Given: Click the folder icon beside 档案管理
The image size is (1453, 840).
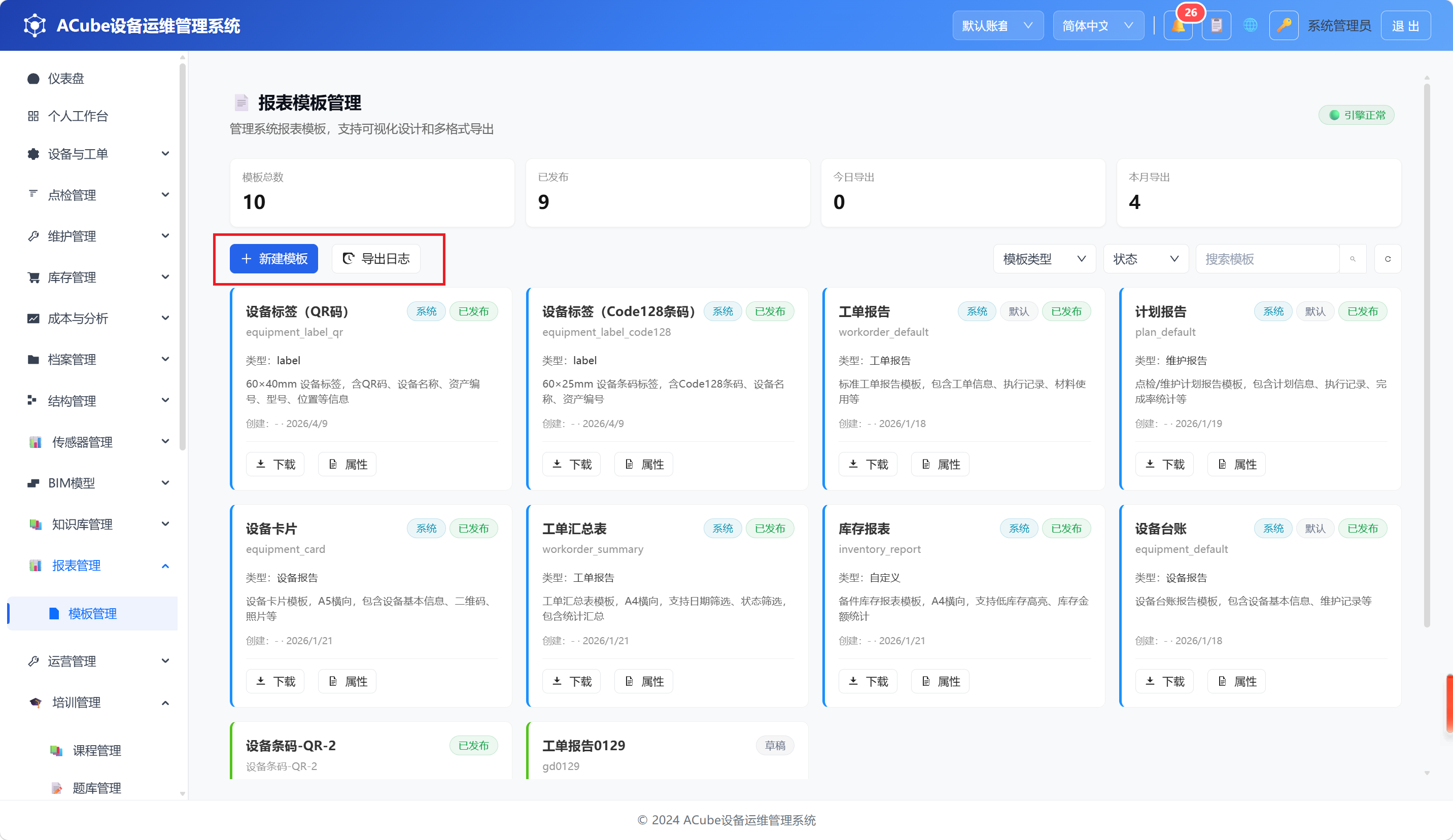Looking at the screenshot, I should (33, 360).
